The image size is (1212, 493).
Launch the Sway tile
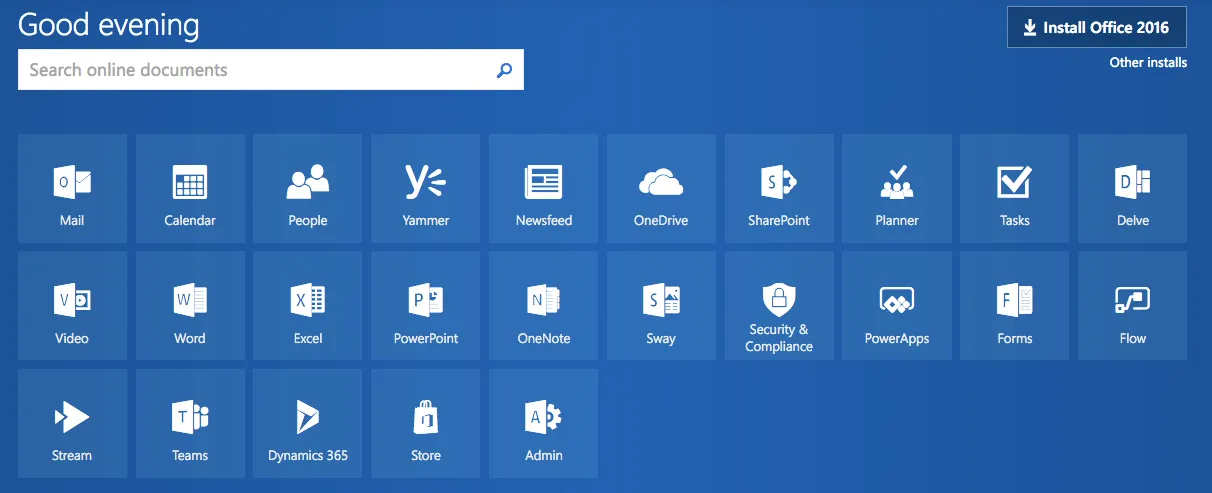[661, 306]
